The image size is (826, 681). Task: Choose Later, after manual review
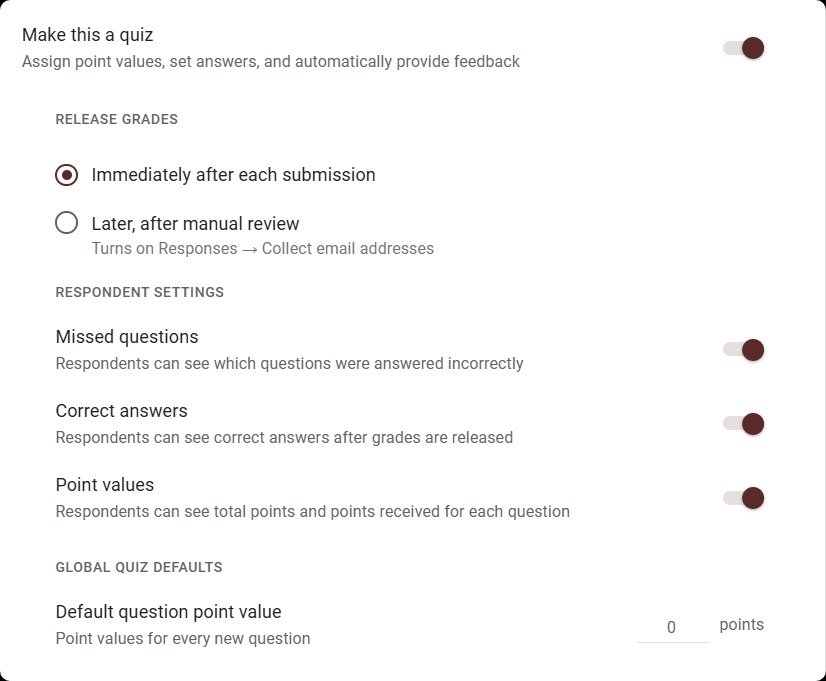pos(66,223)
